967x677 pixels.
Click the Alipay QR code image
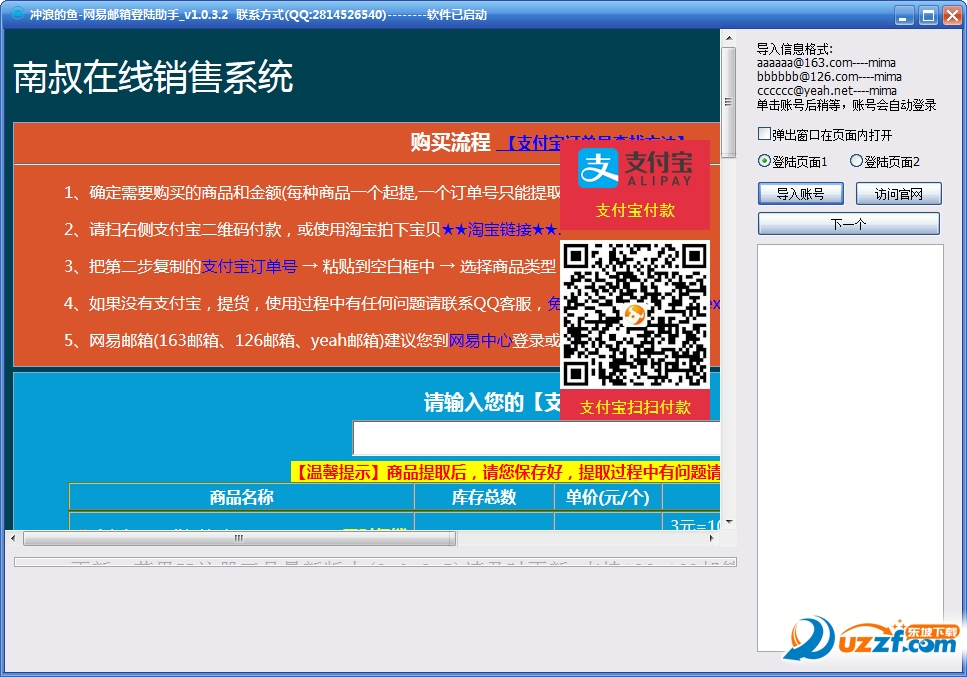click(x=635, y=314)
